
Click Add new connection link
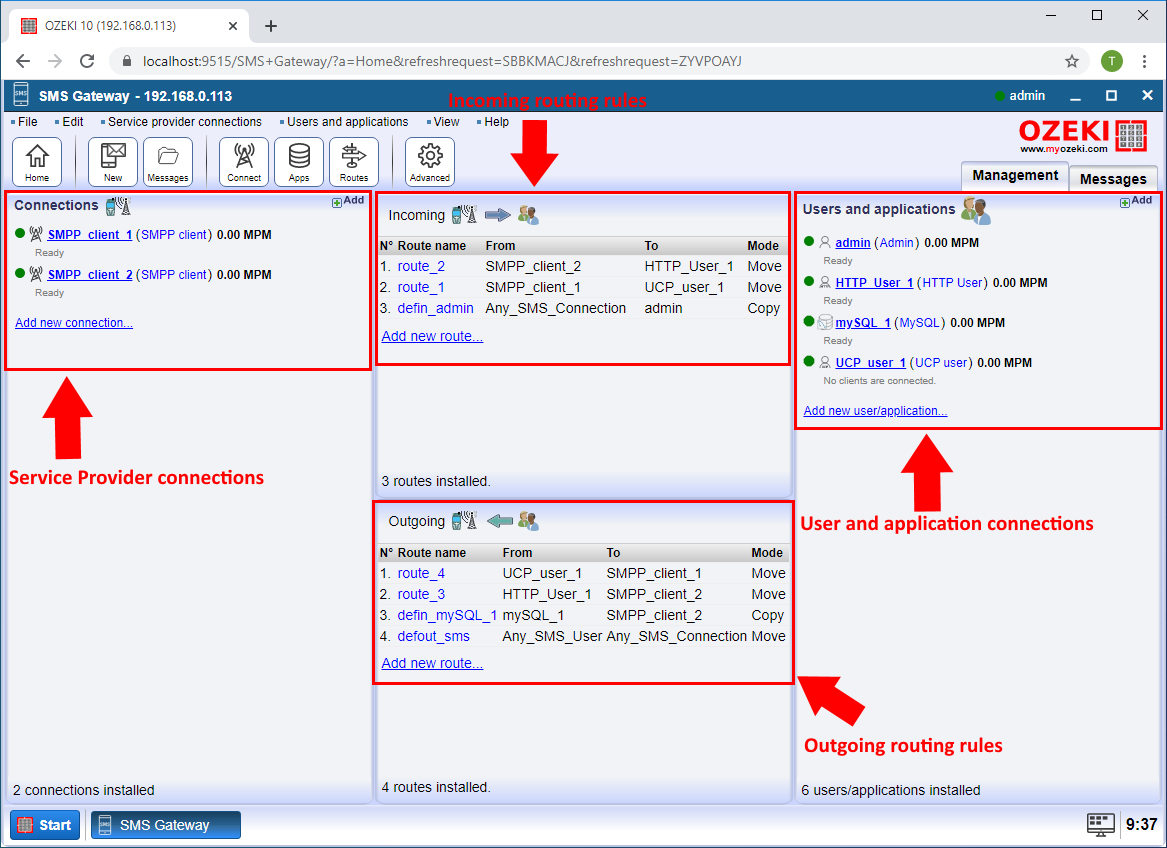[x=74, y=322]
